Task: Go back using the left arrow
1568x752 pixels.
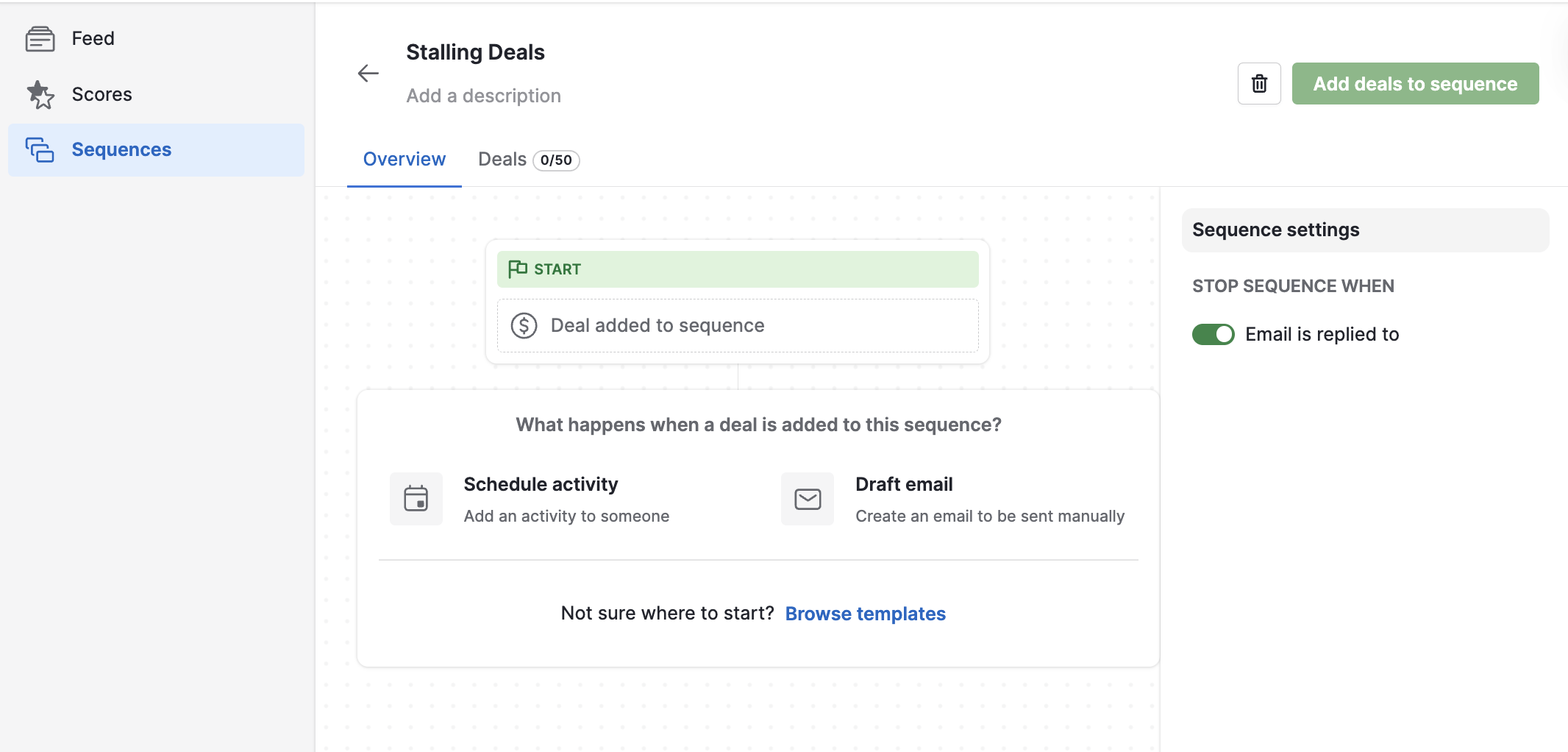Action: coord(368,73)
